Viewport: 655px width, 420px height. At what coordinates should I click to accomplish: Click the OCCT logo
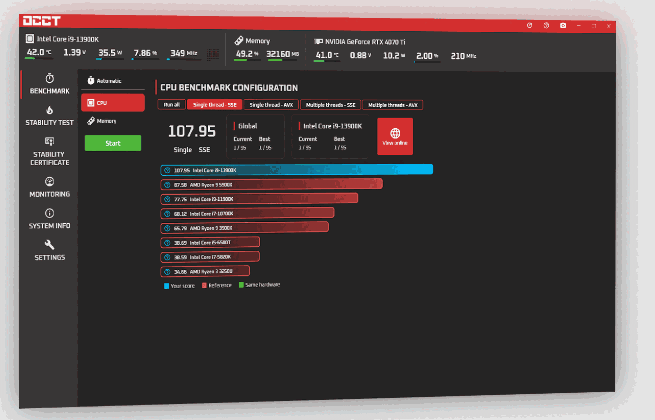pyautogui.click(x=42, y=20)
